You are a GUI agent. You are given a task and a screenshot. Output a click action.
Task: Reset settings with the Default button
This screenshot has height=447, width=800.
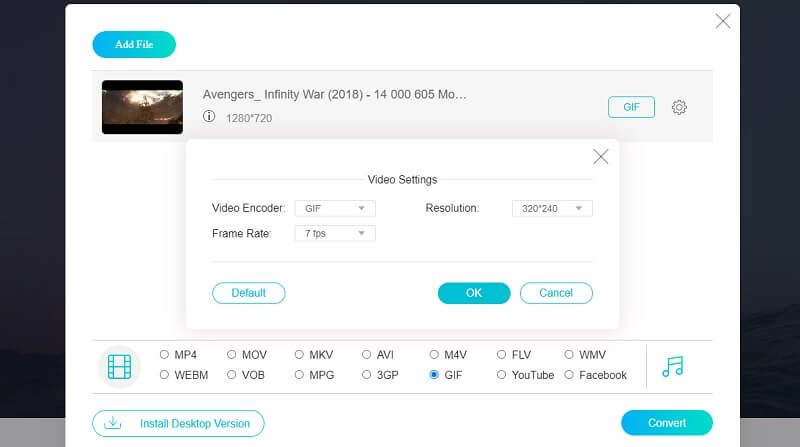click(x=248, y=293)
